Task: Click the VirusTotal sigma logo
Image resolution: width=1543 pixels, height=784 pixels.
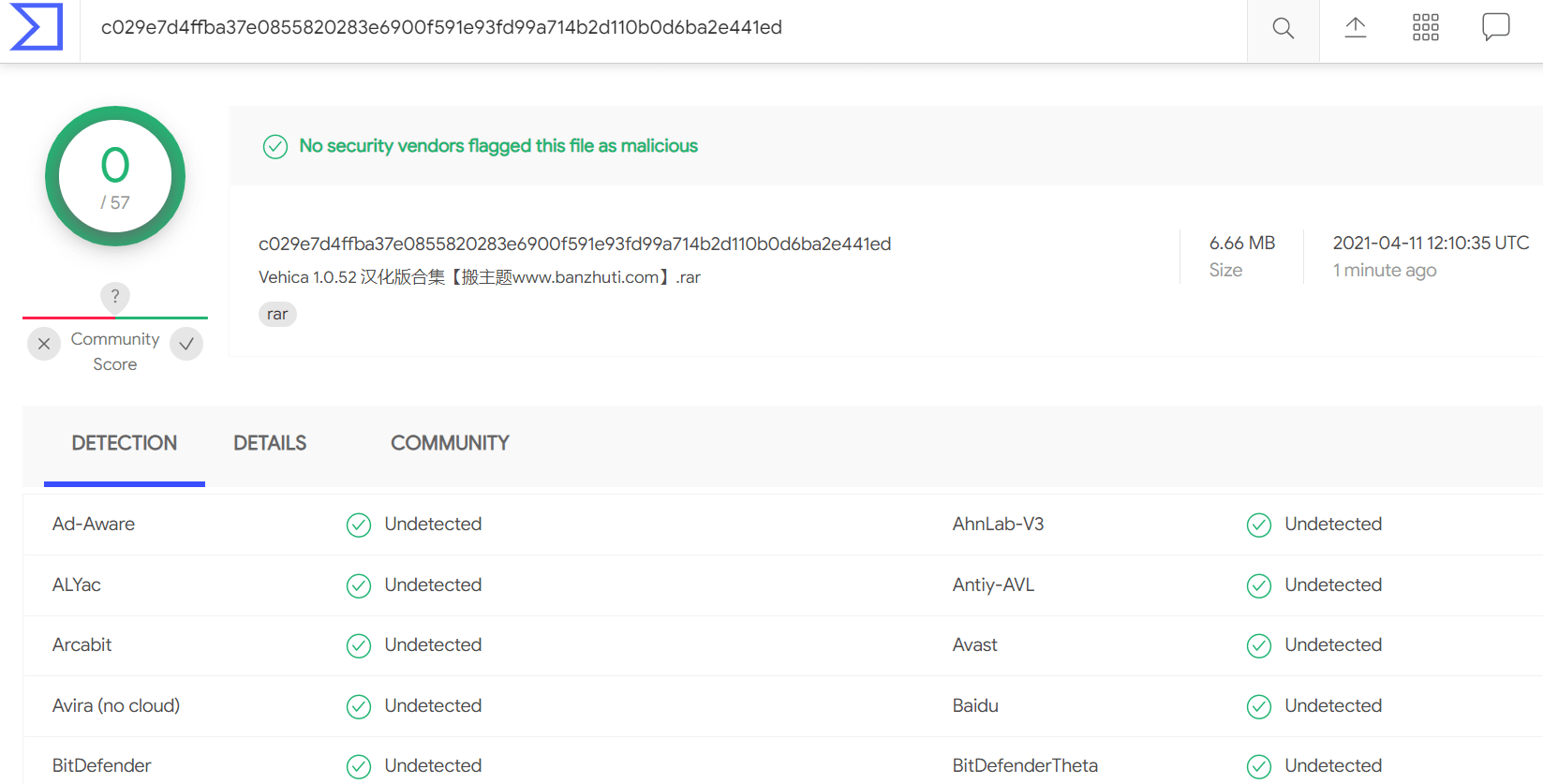Action: coord(37,27)
